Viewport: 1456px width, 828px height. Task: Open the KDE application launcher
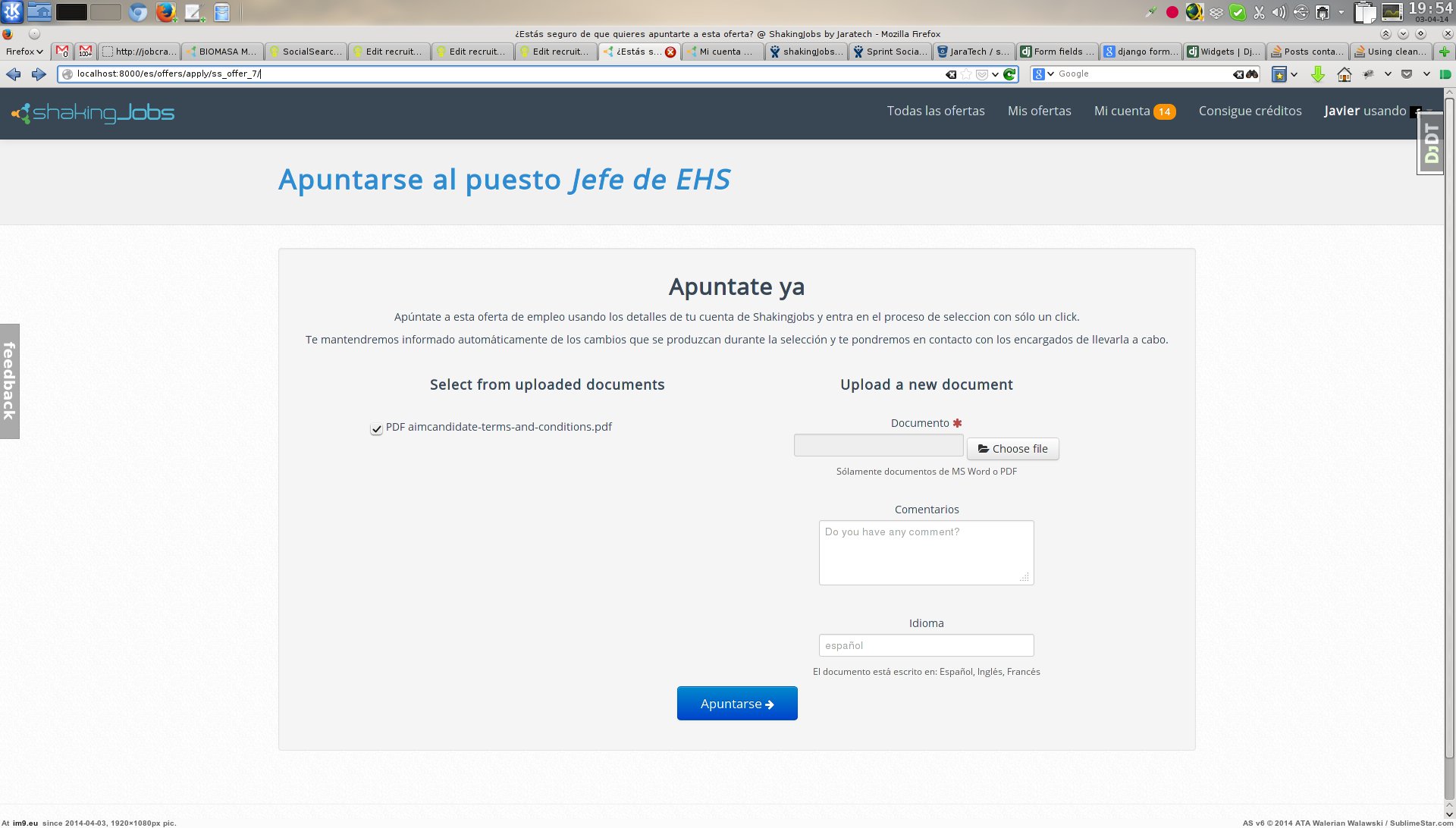(x=13, y=11)
